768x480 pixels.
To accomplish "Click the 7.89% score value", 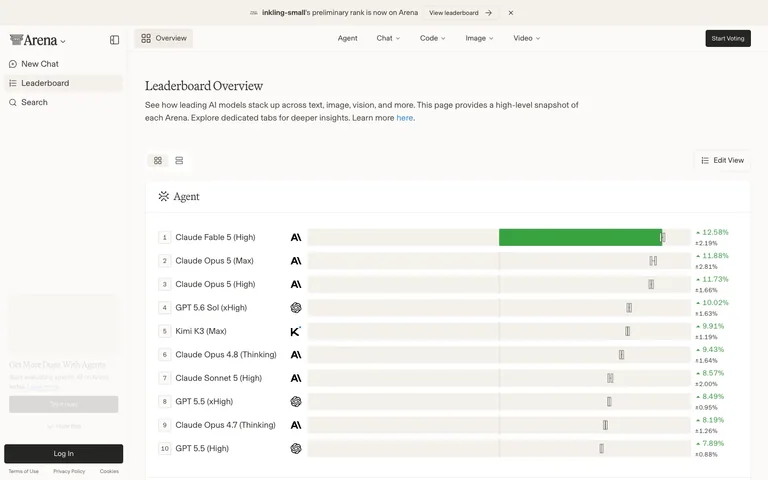I will point(713,444).
